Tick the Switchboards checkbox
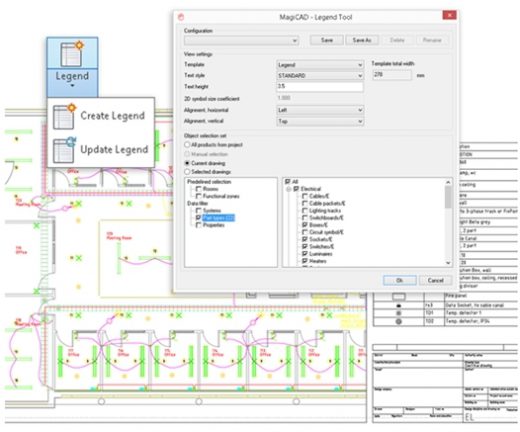 point(305,218)
